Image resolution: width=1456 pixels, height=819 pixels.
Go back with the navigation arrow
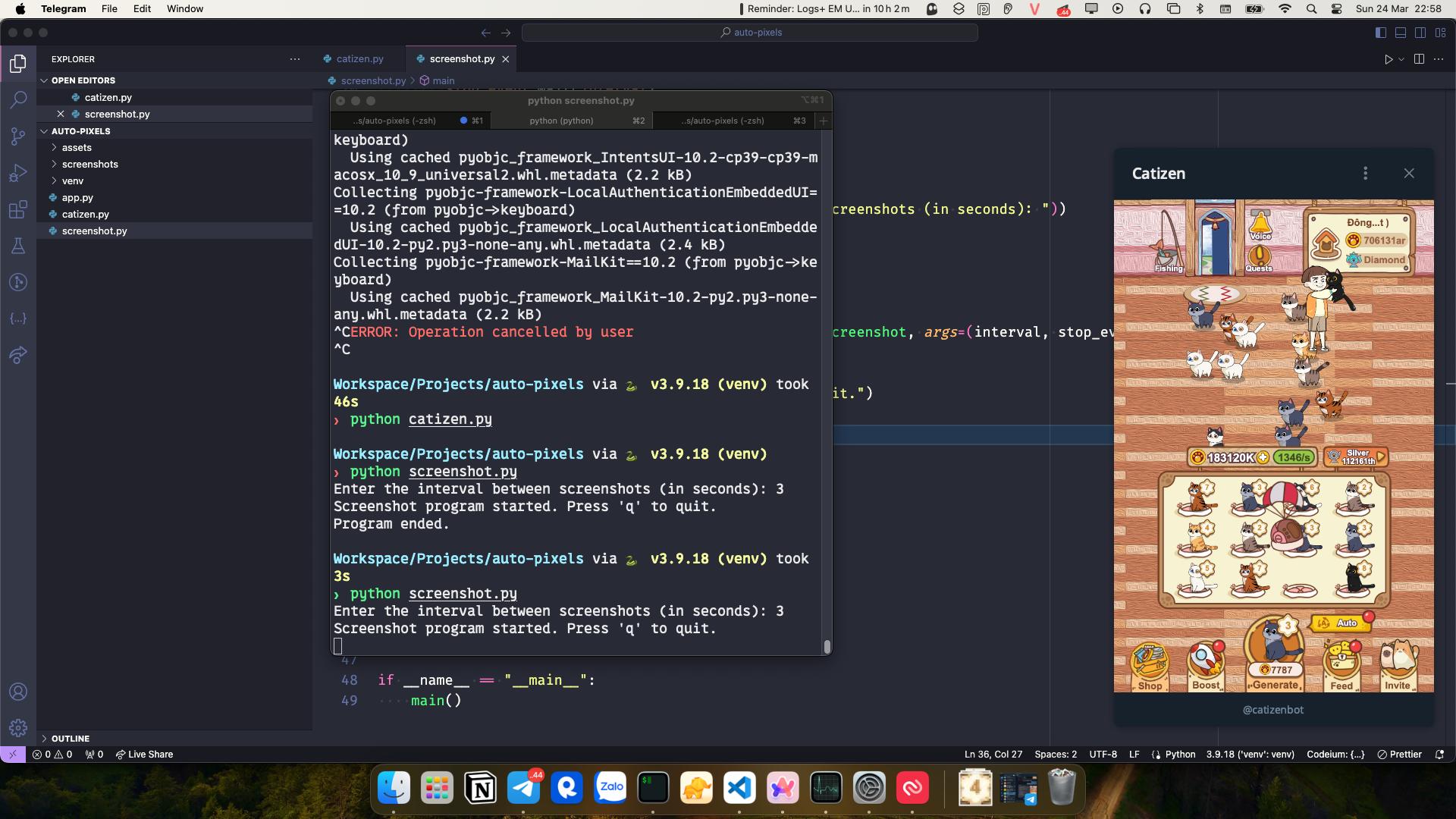tap(486, 33)
